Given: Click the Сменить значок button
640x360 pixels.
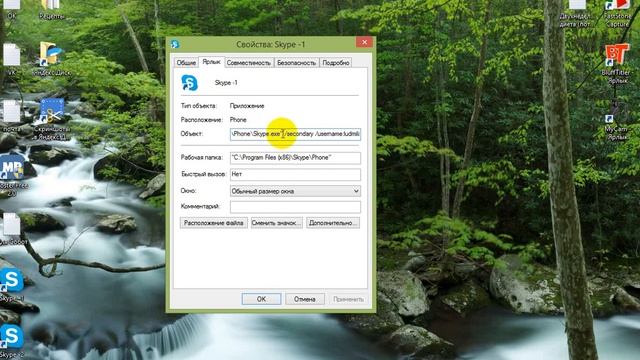Looking at the screenshot, I should pos(277,223).
